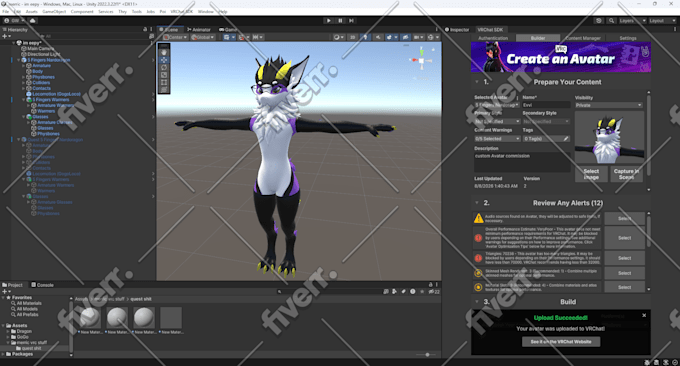
Task: Collapse Review Any Alerts section
Action: (477, 203)
